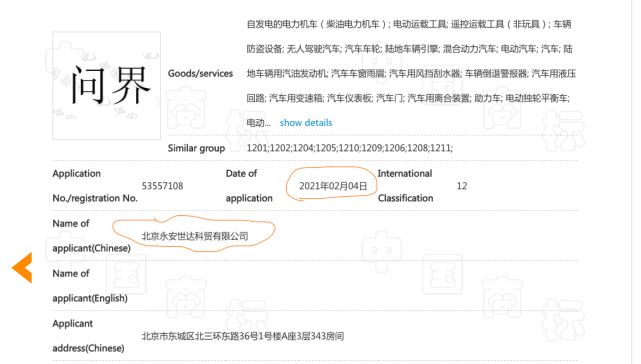The width and height of the screenshot is (641, 364).
Task: Open the 问界 trademark image
Action: [x=106, y=85]
